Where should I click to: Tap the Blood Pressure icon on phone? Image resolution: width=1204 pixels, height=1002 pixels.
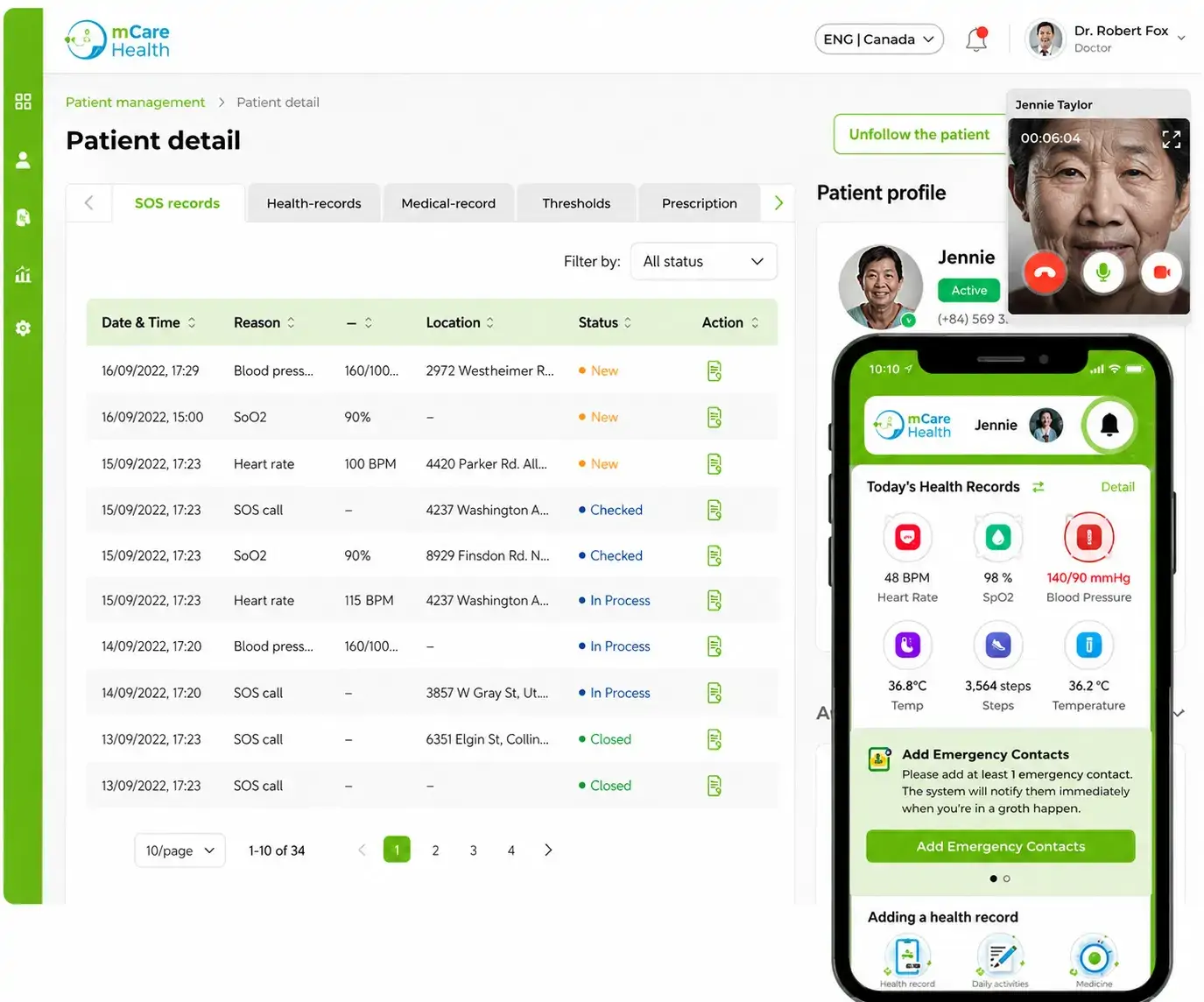click(1089, 537)
